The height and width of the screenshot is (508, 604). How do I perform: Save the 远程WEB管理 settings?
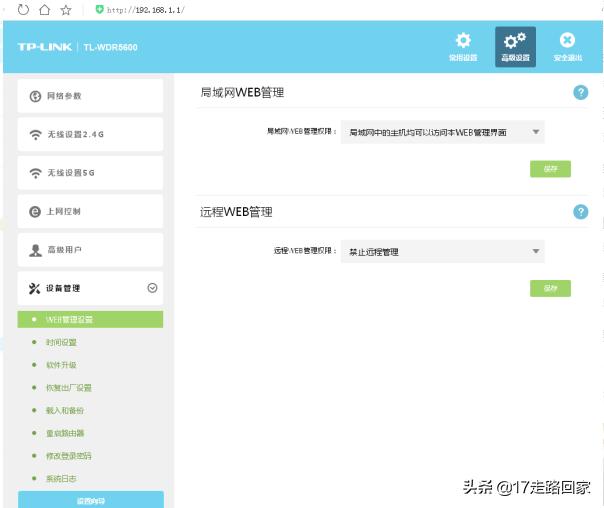[550, 288]
